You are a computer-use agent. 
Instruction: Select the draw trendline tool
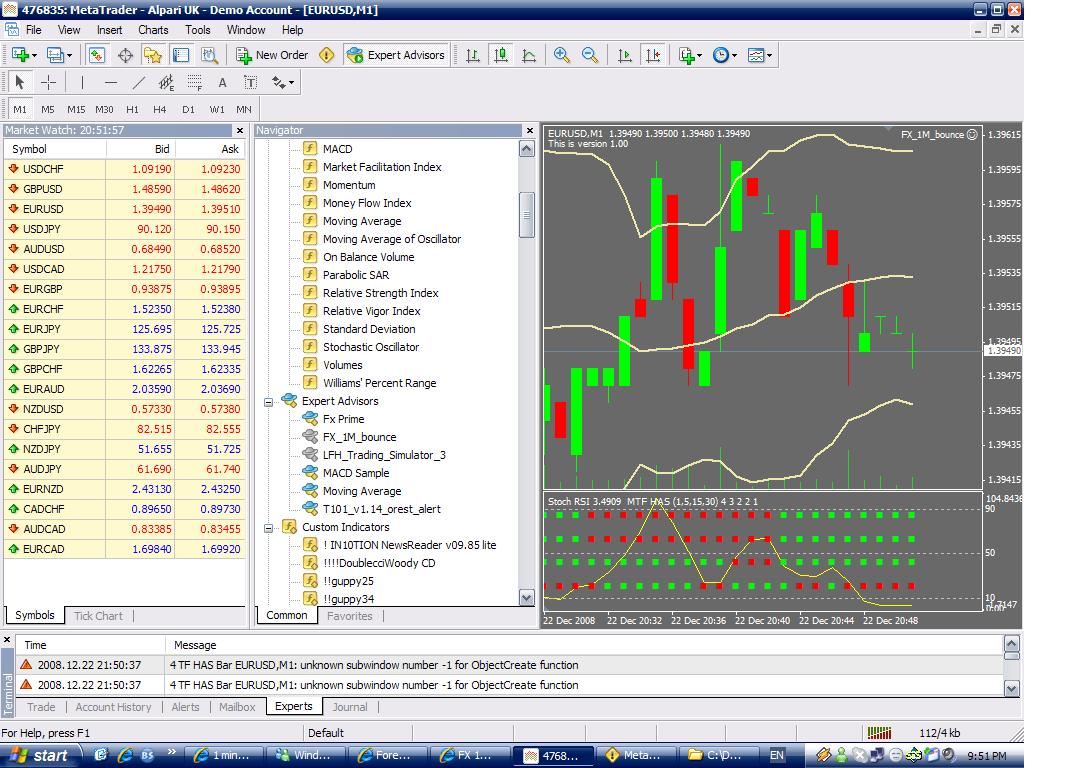[139, 83]
